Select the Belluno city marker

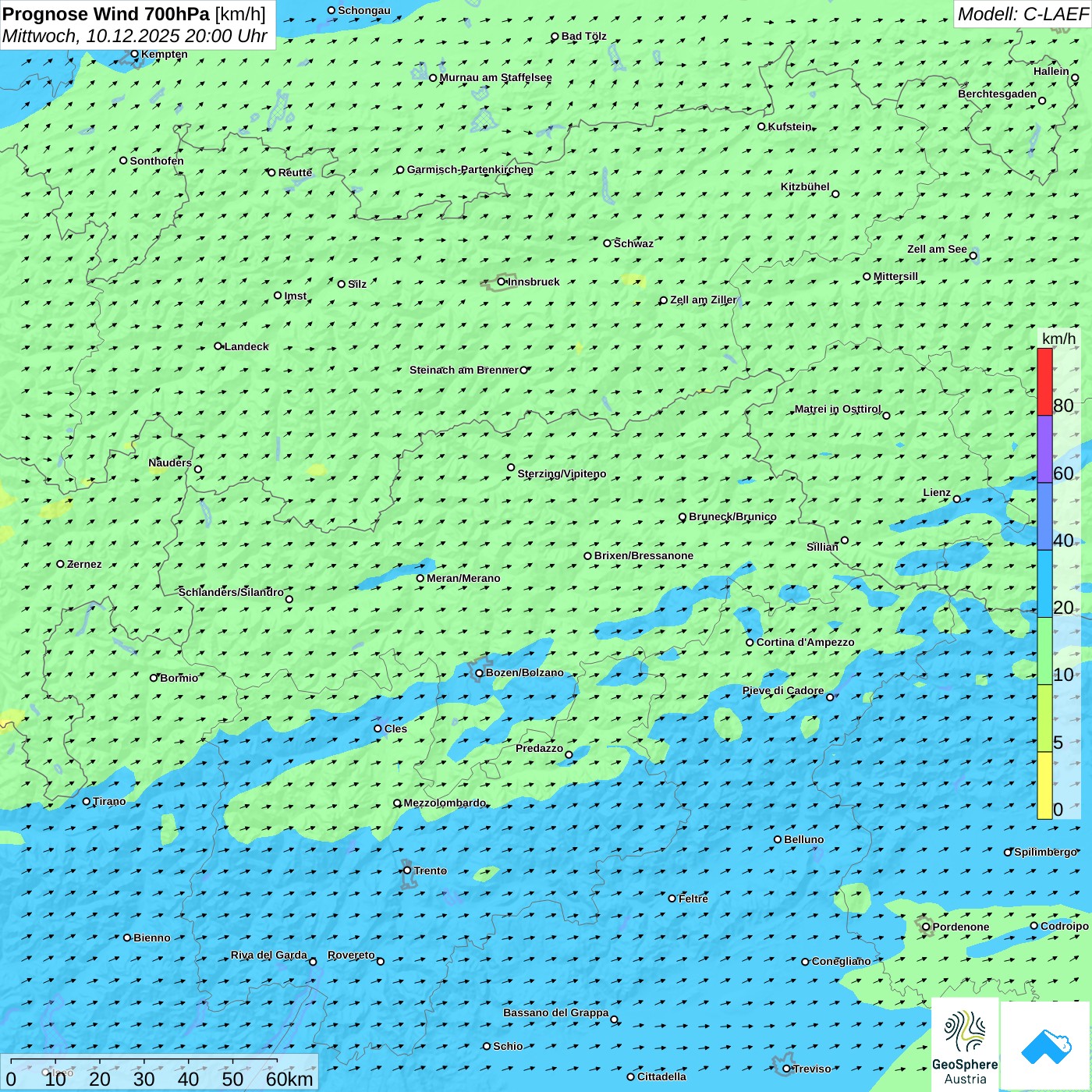click(778, 840)
